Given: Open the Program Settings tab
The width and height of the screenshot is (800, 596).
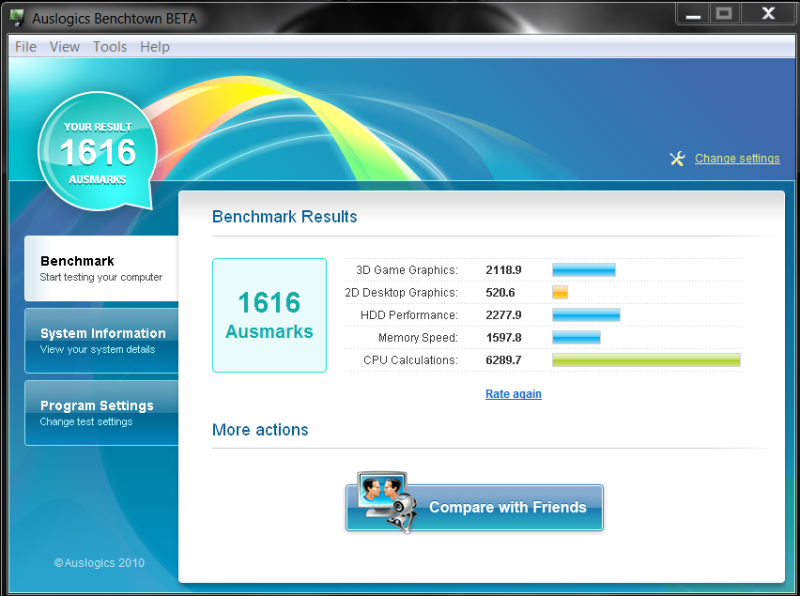Looking at the screenshot, I should click(102, 413).
